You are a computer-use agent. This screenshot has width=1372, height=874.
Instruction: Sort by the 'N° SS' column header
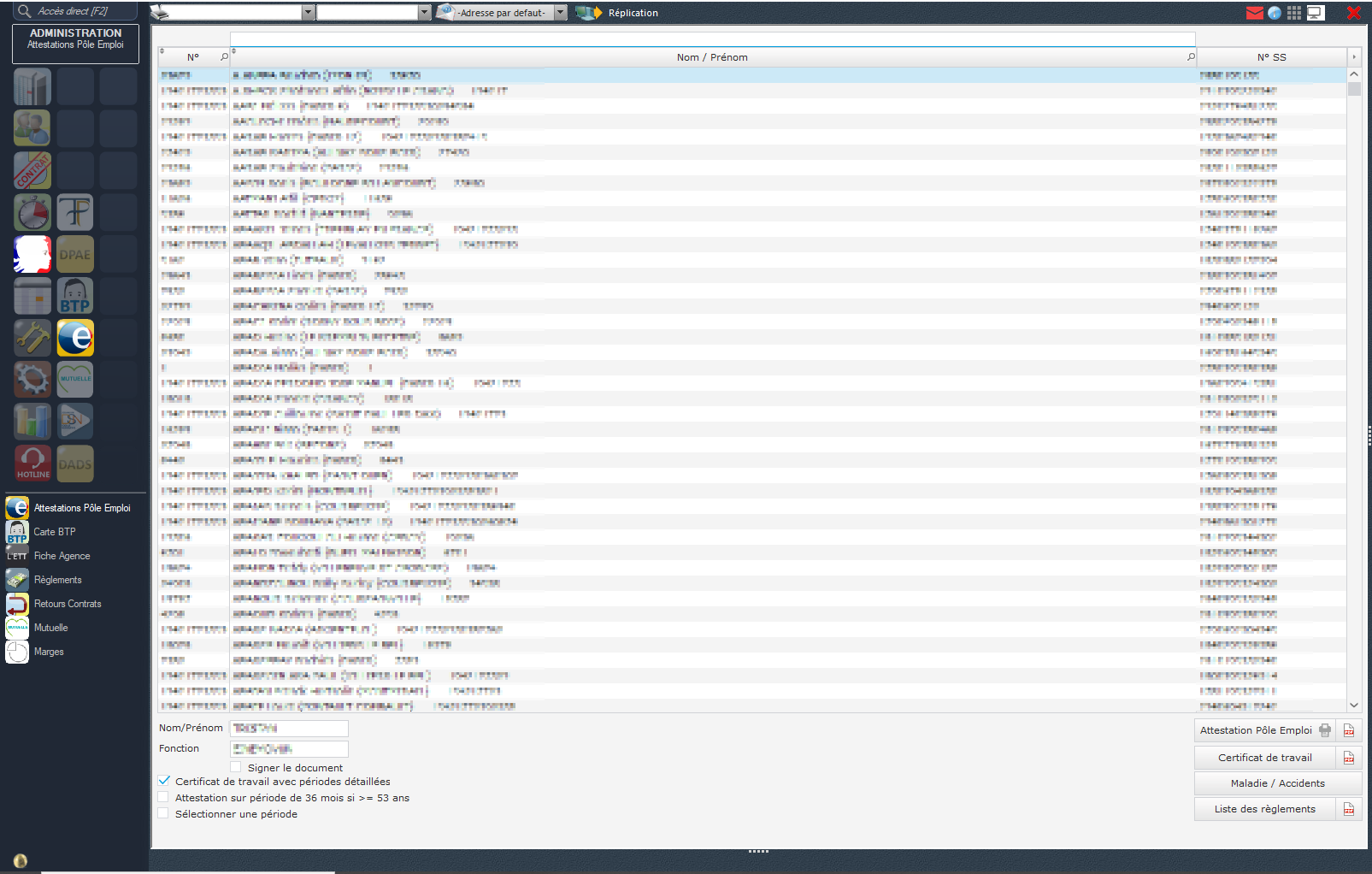(1271, 57)
